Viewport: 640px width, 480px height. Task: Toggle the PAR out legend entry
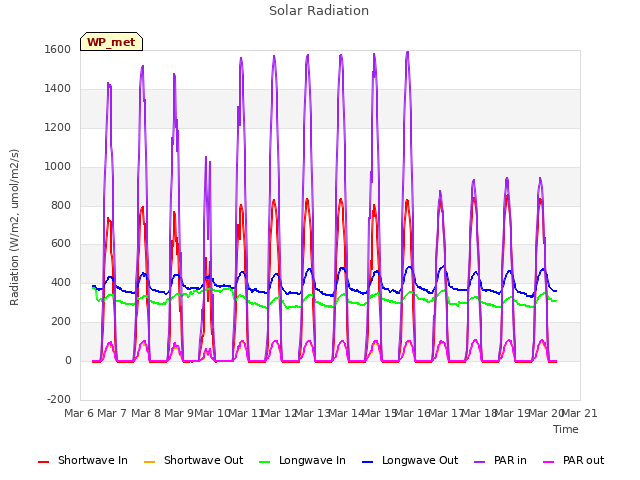coord(573,460)
